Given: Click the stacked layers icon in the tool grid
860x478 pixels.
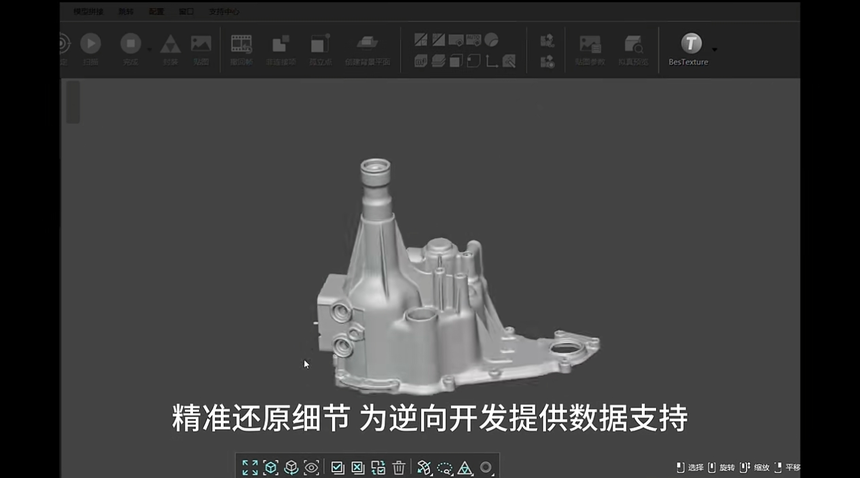Looking at the screenshot, I should click(x=438, y=61).
